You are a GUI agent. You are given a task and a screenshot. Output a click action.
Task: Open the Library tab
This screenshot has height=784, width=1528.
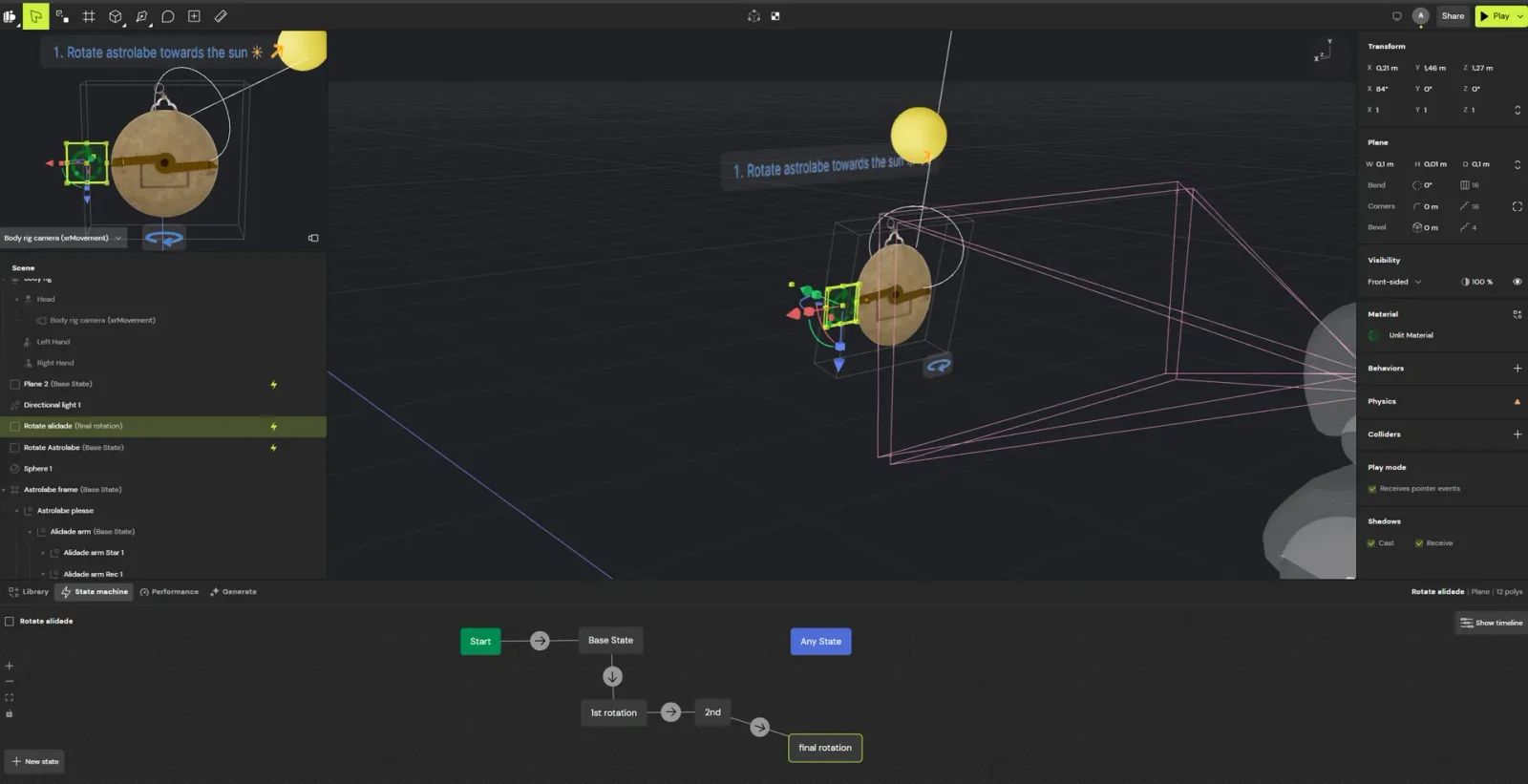click(29, 592)
